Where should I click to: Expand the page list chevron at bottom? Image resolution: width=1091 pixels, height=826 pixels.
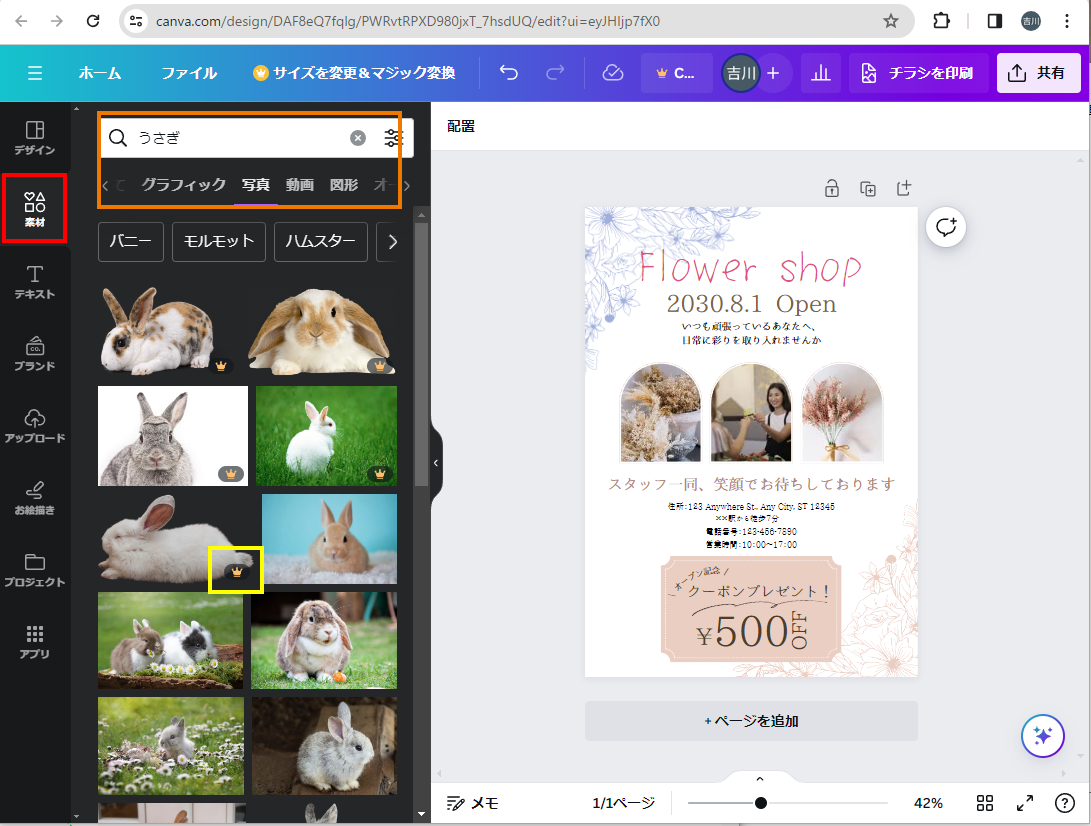coord(760,779)
